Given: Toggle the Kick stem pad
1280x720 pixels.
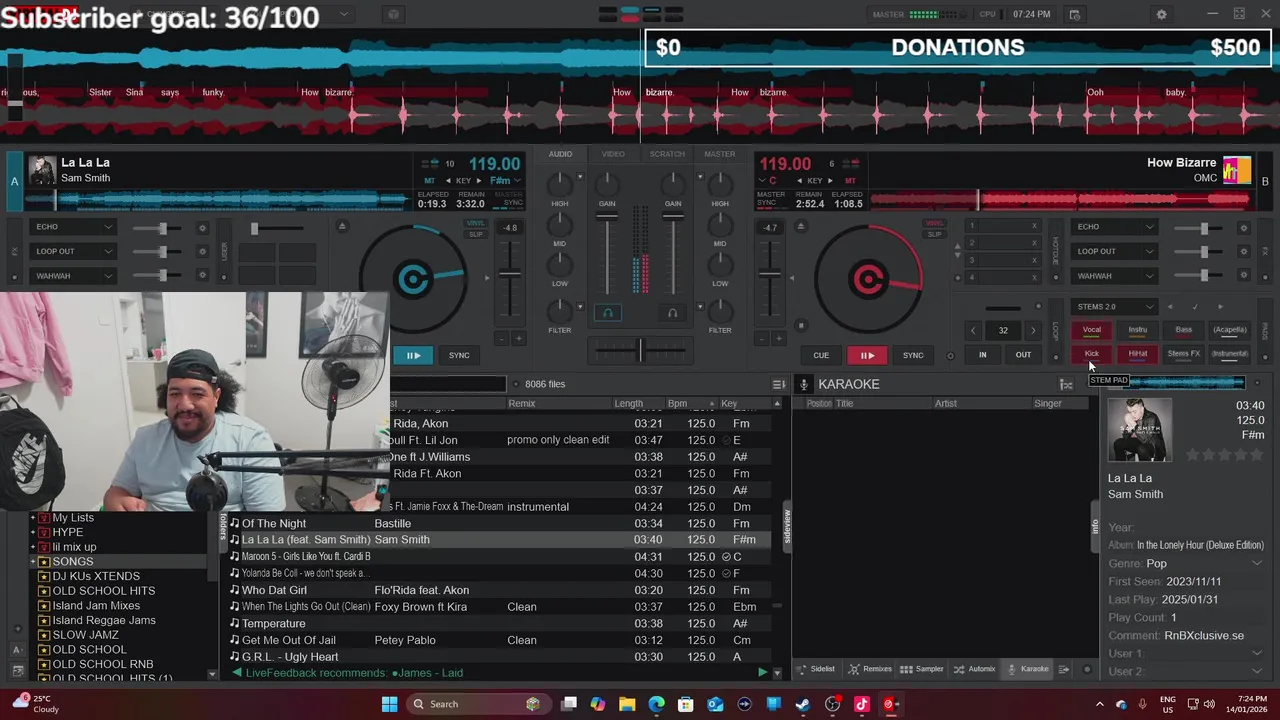Looking at the screenshot, I should pyautogui.click(x=1092, y=354).
